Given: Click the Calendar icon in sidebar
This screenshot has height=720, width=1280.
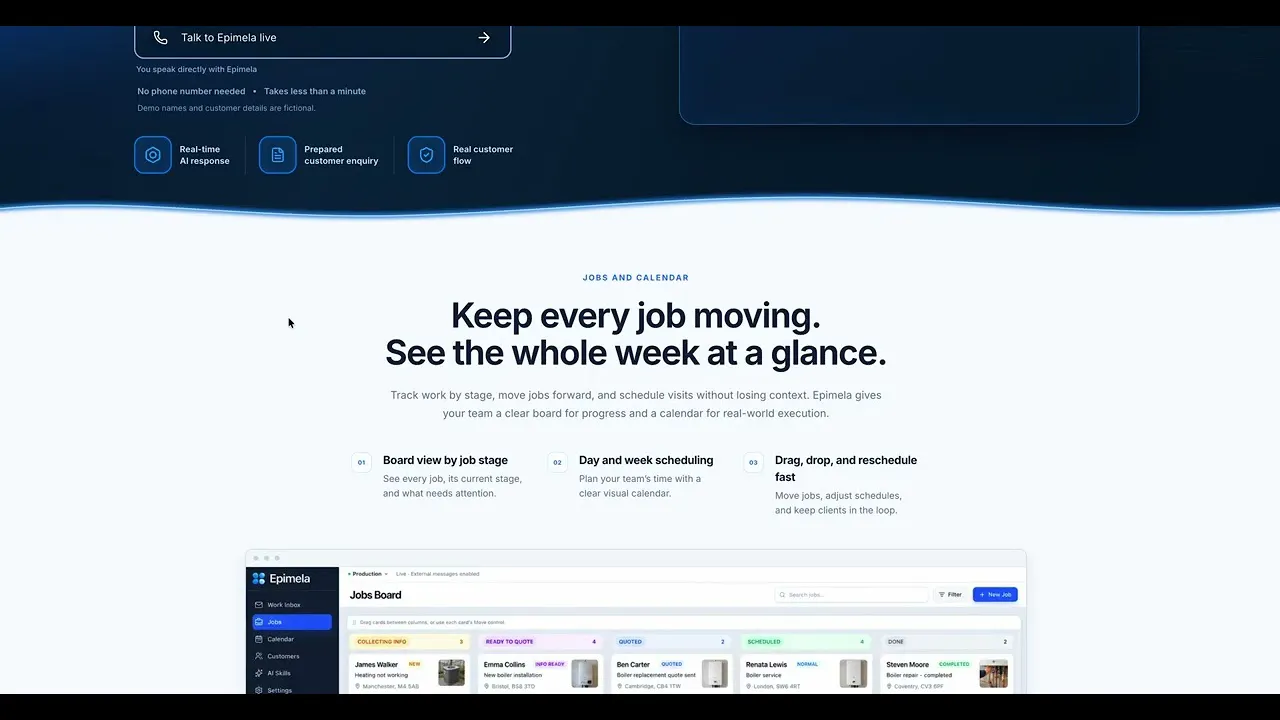Looking at the screenshot, I should tap(259, 639).
